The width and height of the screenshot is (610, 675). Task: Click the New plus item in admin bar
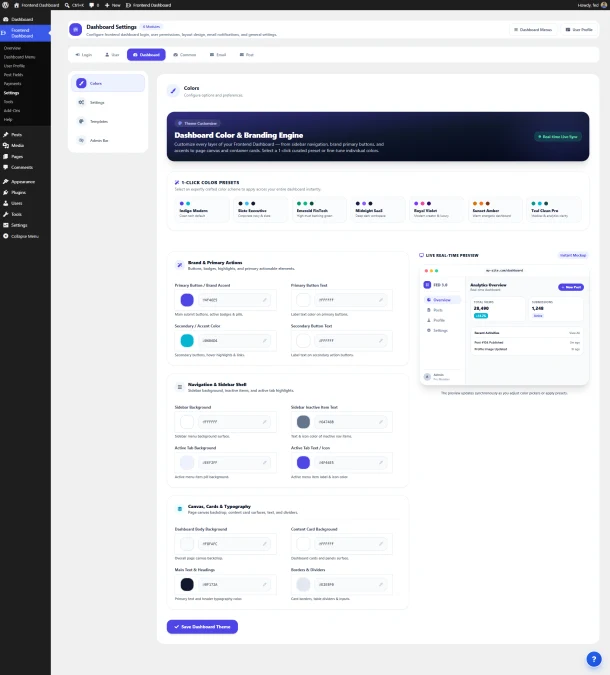(112, 5)
